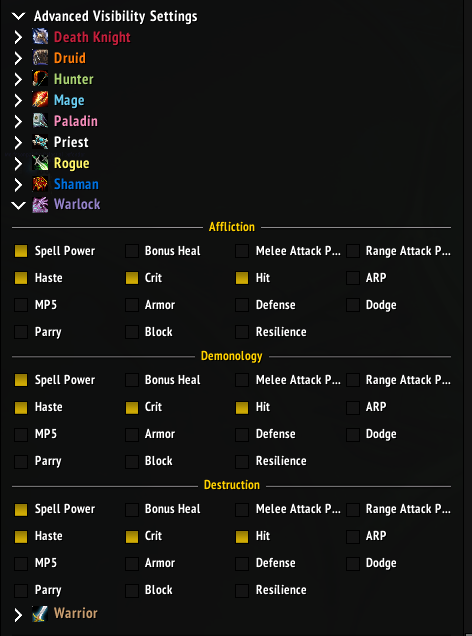Click the Warrior sword icon
472x636 pixels.
point(40,614)
